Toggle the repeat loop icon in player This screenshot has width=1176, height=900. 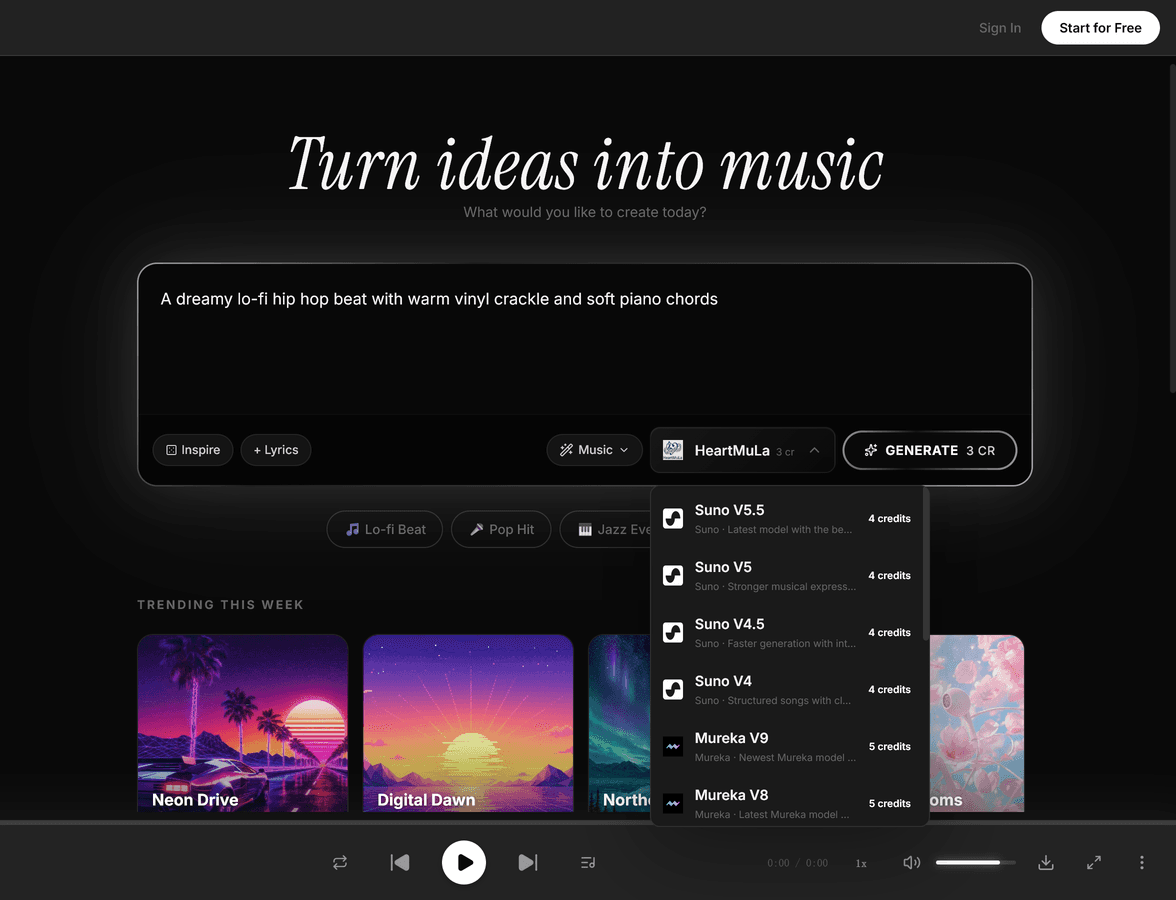click(x=340, y=862)
